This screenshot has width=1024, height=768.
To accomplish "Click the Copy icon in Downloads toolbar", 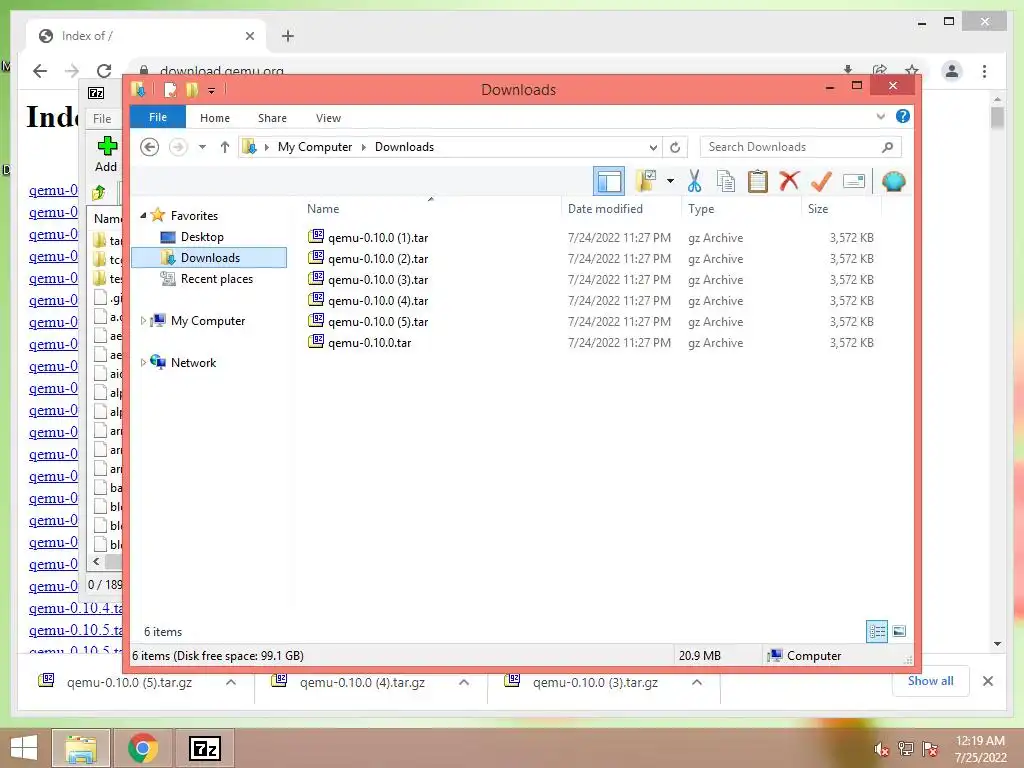I will pos(726,181).
